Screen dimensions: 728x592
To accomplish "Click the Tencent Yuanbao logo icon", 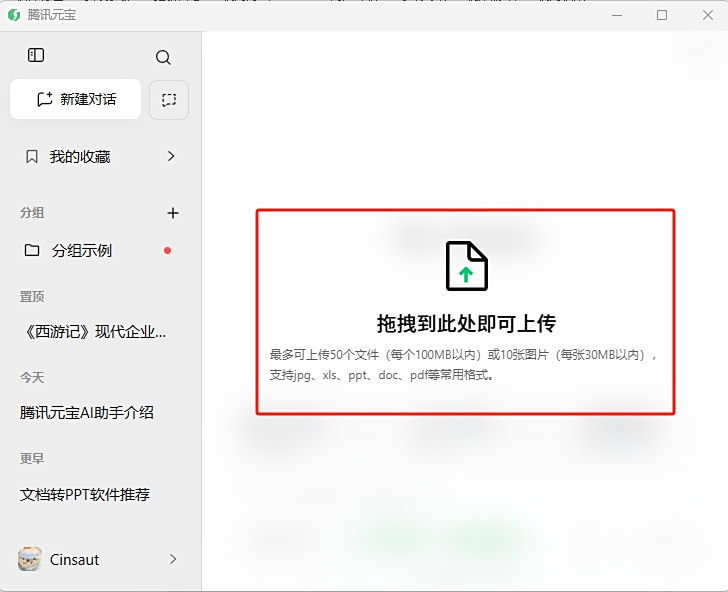I will (14, 15).
